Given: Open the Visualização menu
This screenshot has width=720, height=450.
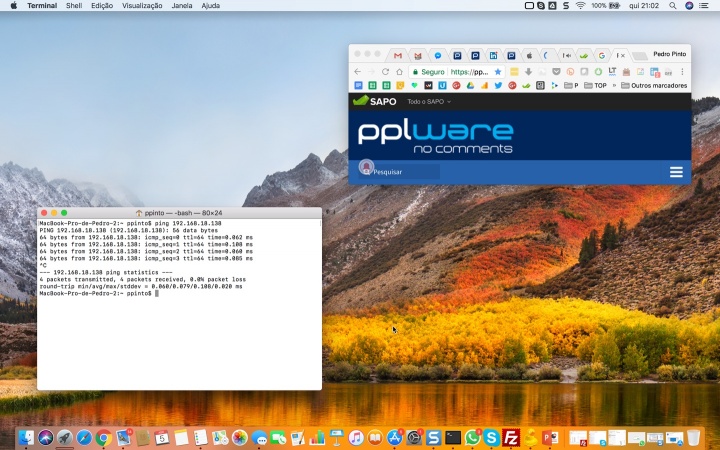Looking at the screenshot, I should coord(142,6).
